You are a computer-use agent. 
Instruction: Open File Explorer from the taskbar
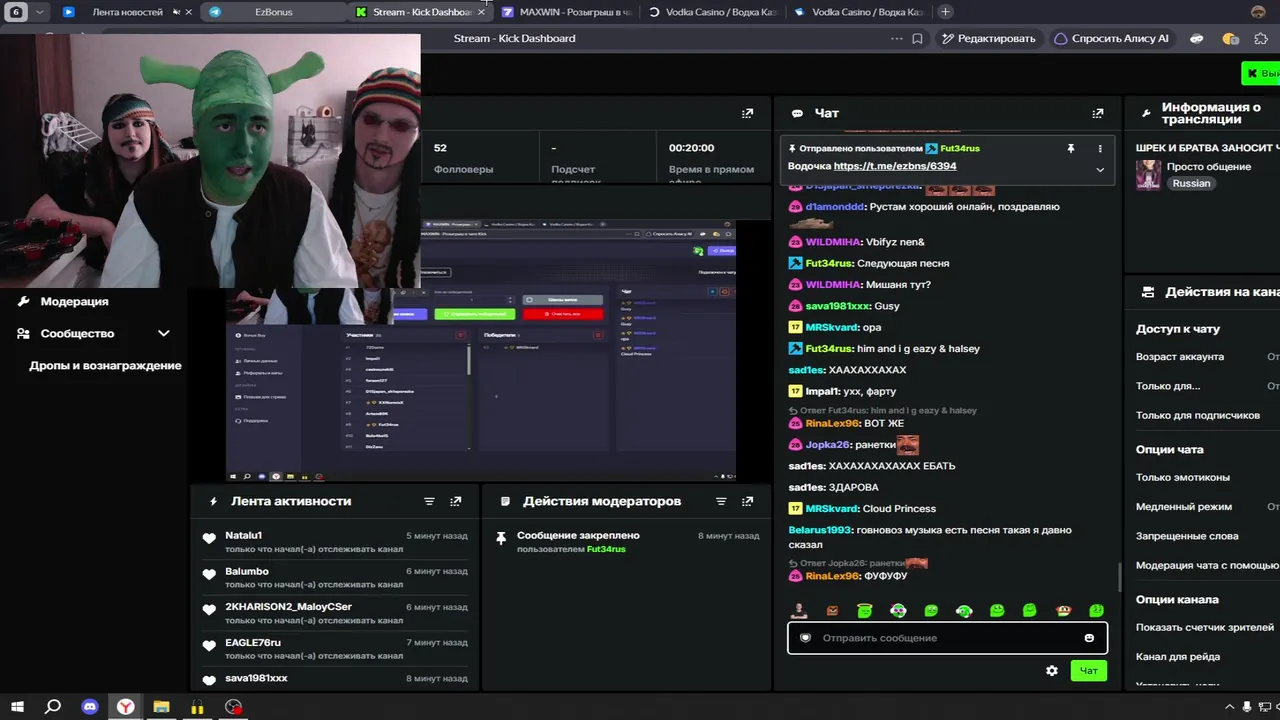(161, 707)
